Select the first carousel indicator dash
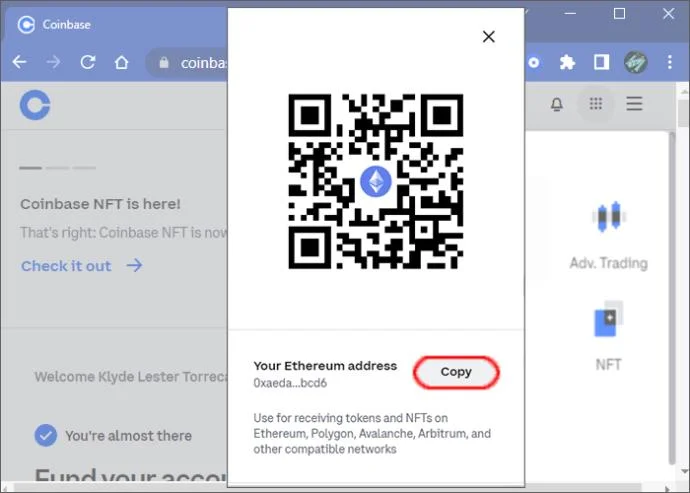 (x=30, y=168)
